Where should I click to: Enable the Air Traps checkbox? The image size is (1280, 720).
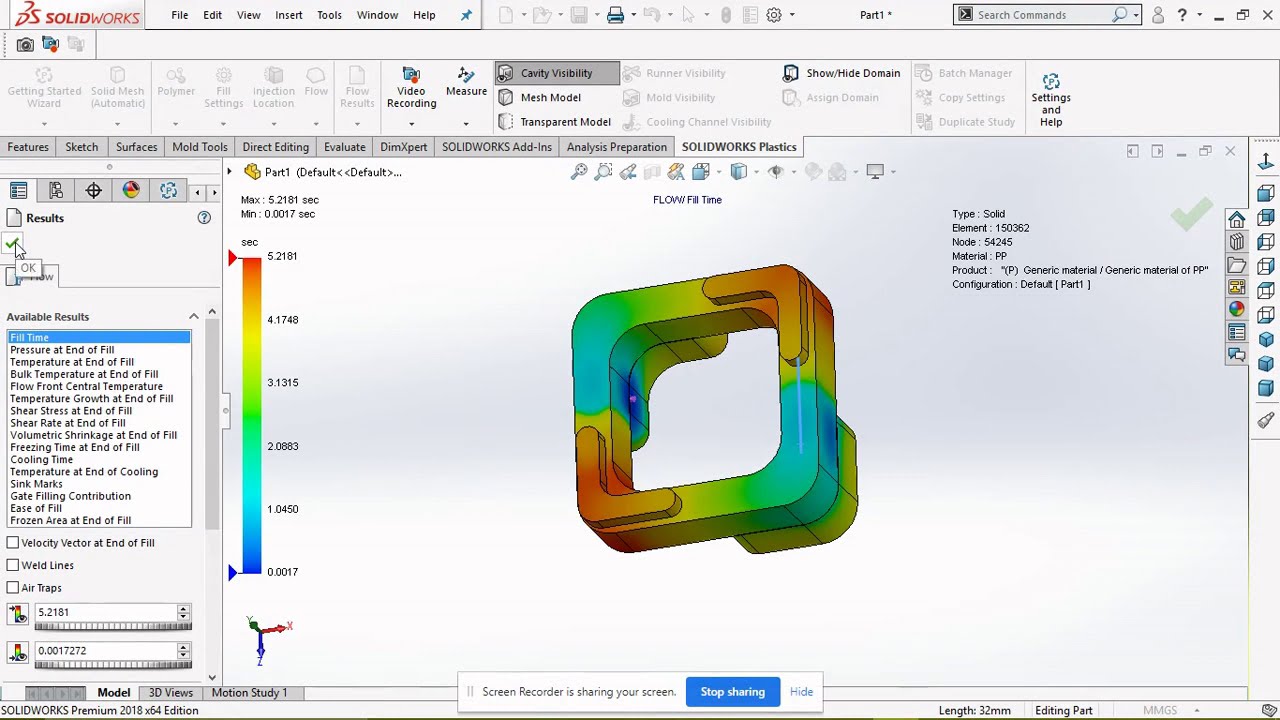tap(13, 588)
